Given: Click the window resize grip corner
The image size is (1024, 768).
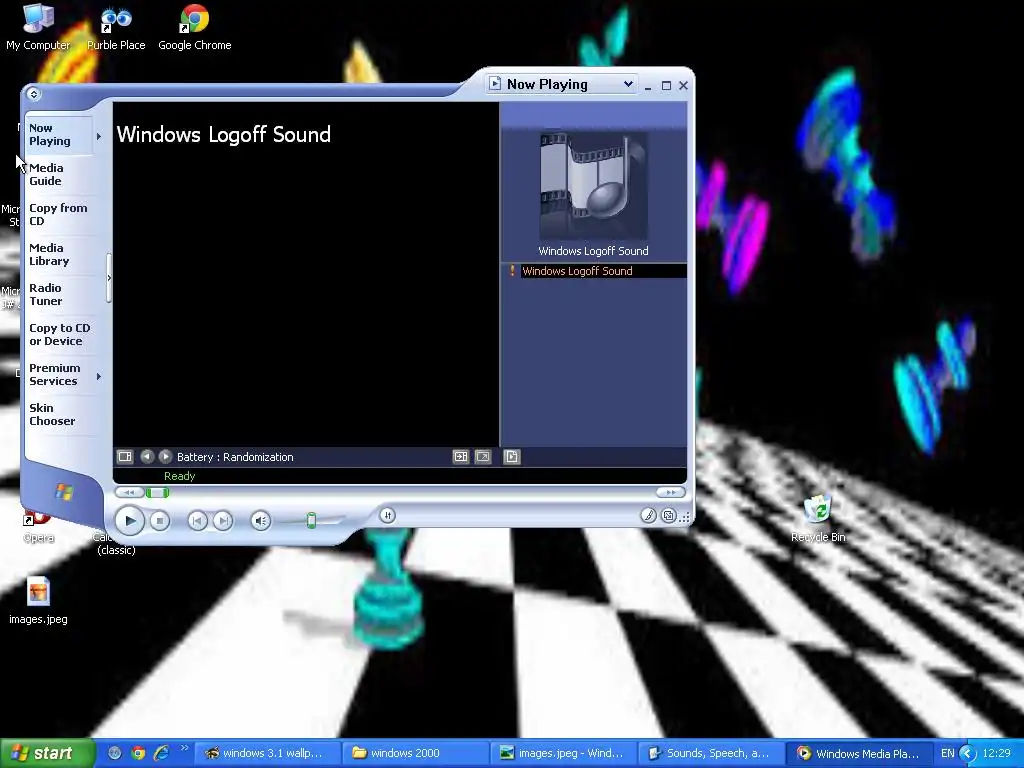Looking at the screenshot, I should click(684, 517).
